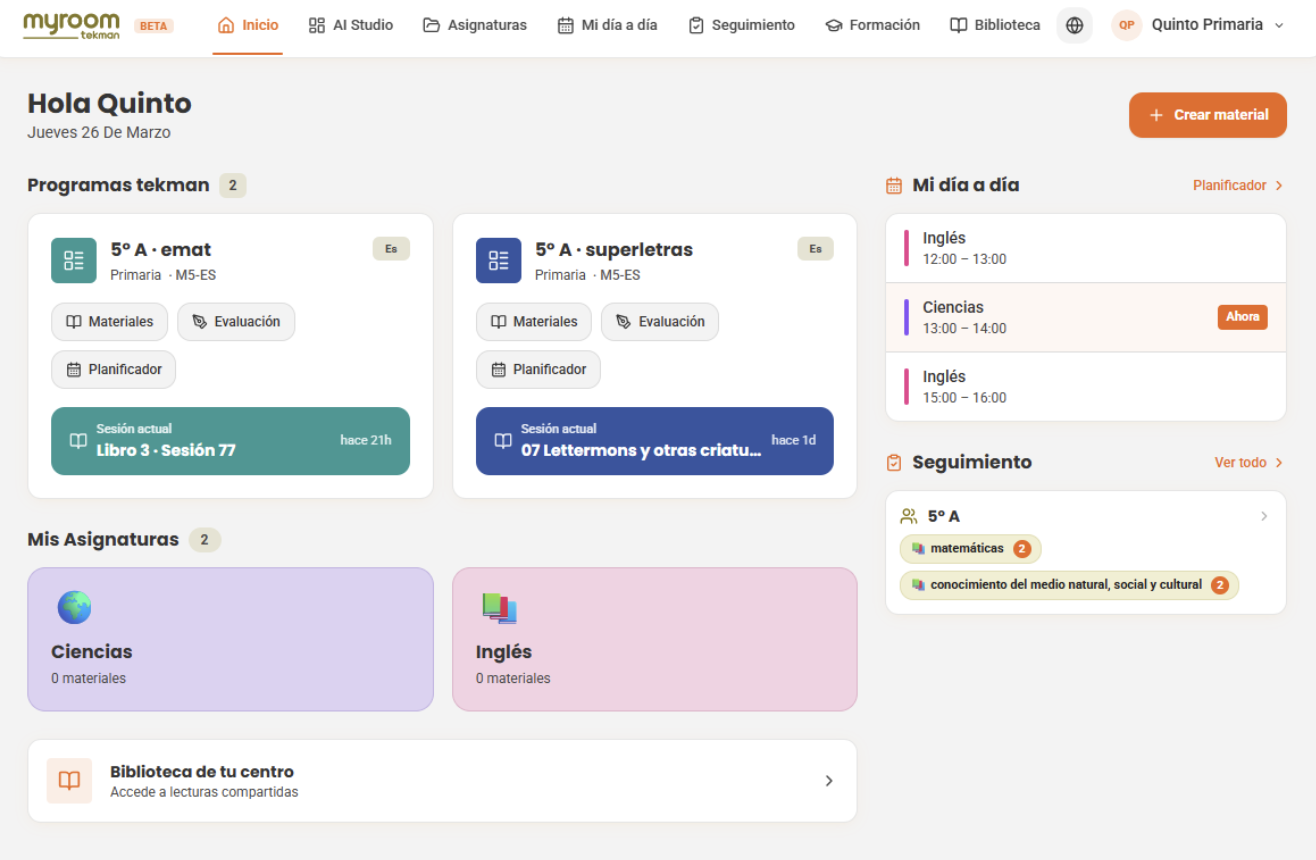Click the Mi día a día calendar icon

(x=894, y=185)
